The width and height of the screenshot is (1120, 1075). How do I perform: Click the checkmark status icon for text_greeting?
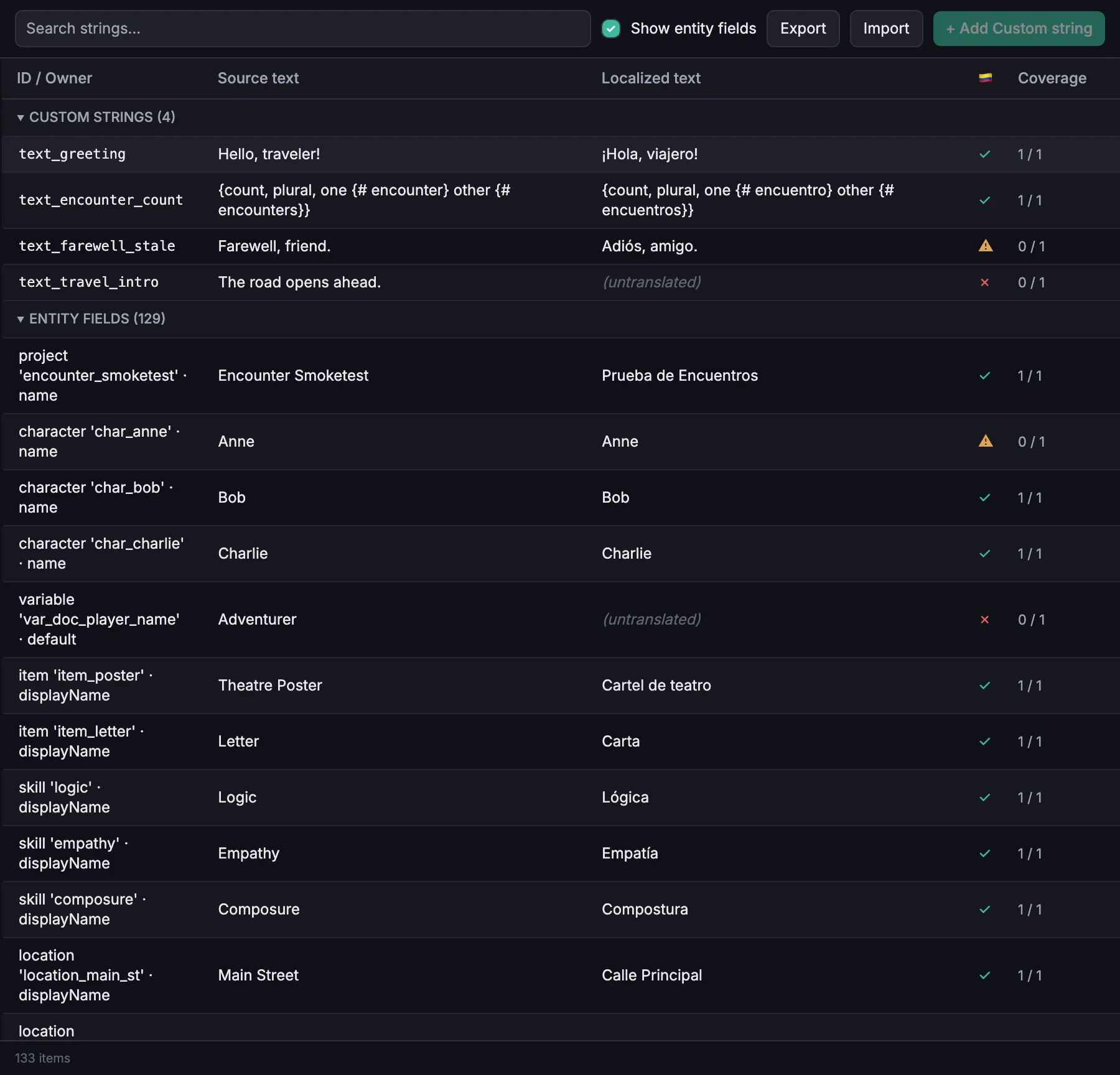(985, 154)
